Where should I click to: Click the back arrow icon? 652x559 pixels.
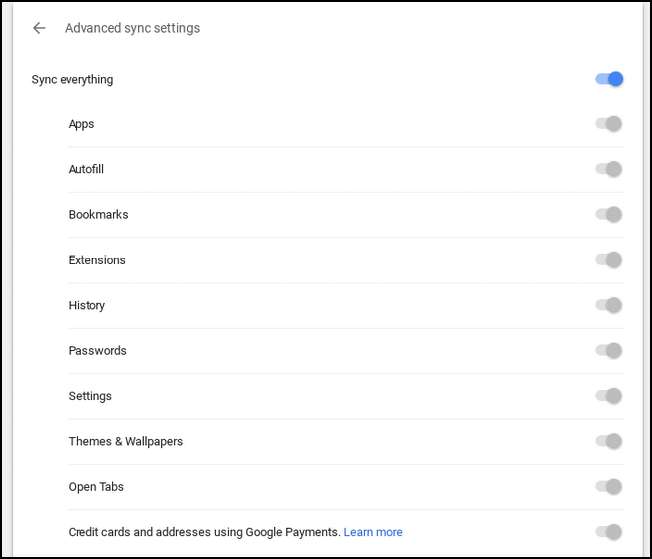tap(39, 28)
